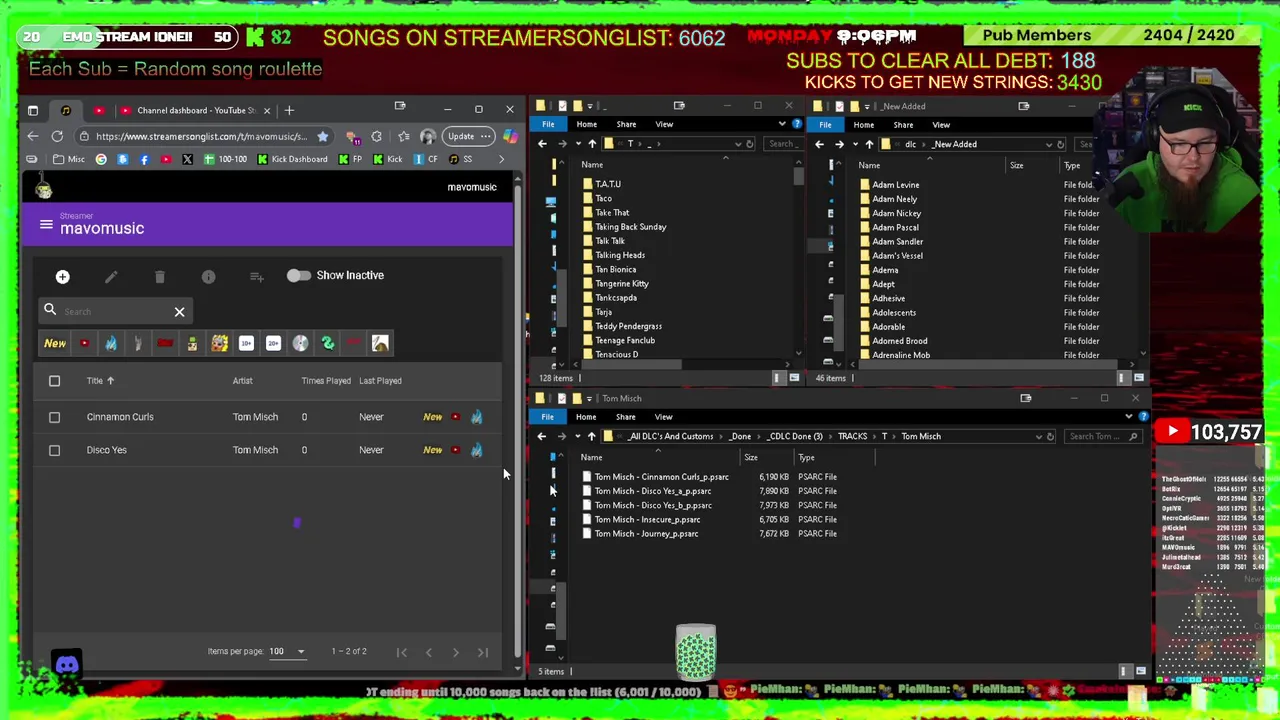
Task: Open a new browser tab with plus
Action: (289, 110)
